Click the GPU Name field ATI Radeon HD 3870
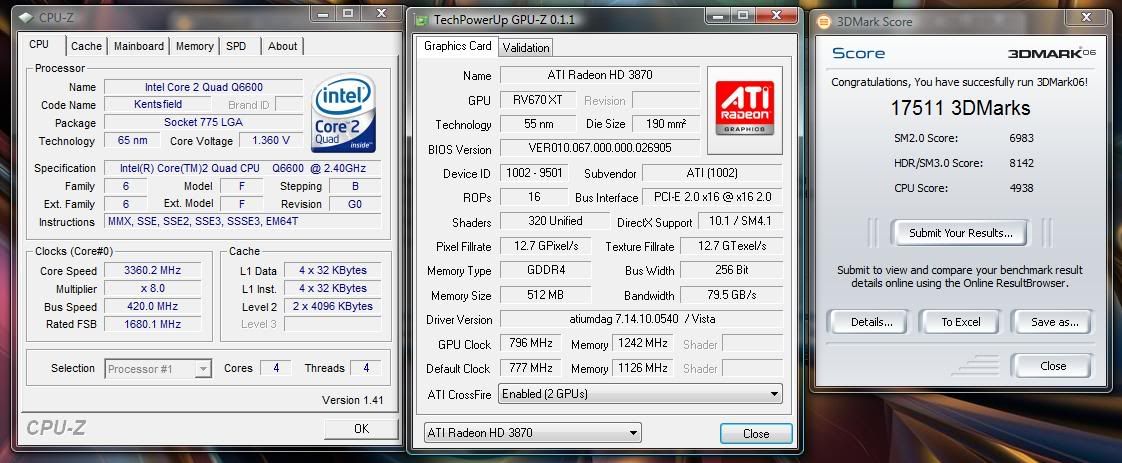Viewport: 1122px width, 463px height. pyautogui.click(x=600, y=74)
